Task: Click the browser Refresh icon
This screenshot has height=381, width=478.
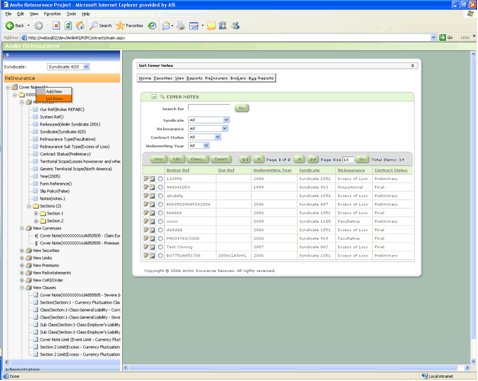Action: [x=68, y=26]
